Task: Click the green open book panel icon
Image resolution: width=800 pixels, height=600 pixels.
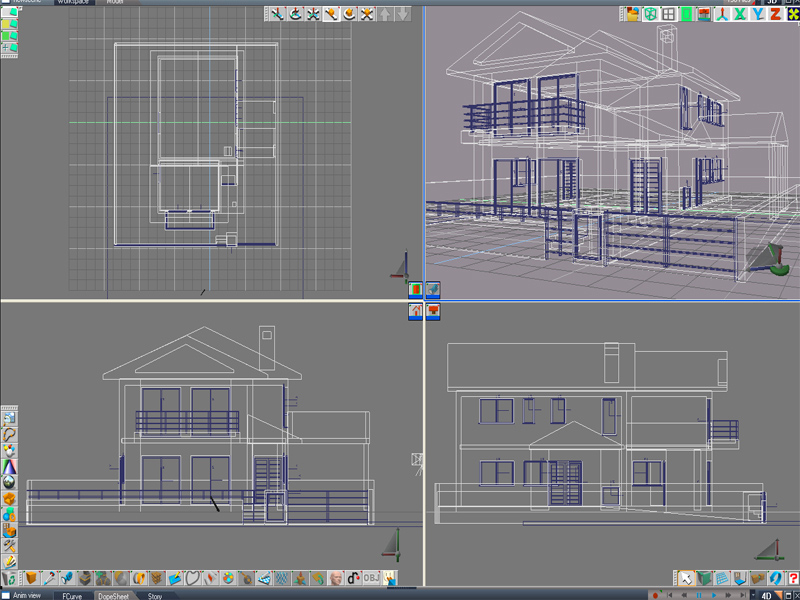Action: [704, 578]
